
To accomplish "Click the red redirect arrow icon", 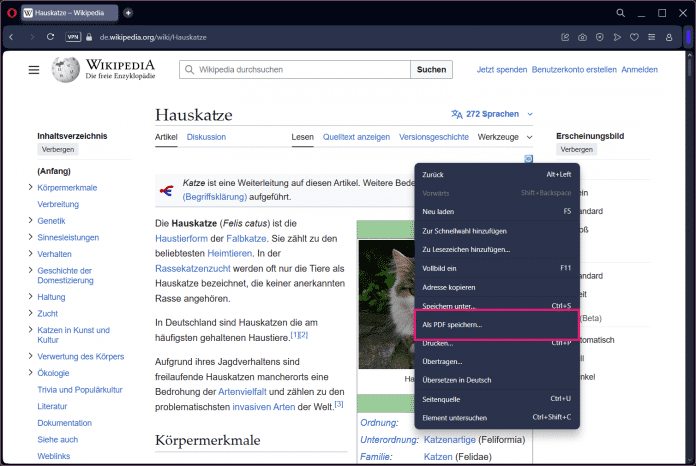I will (166, 191).
